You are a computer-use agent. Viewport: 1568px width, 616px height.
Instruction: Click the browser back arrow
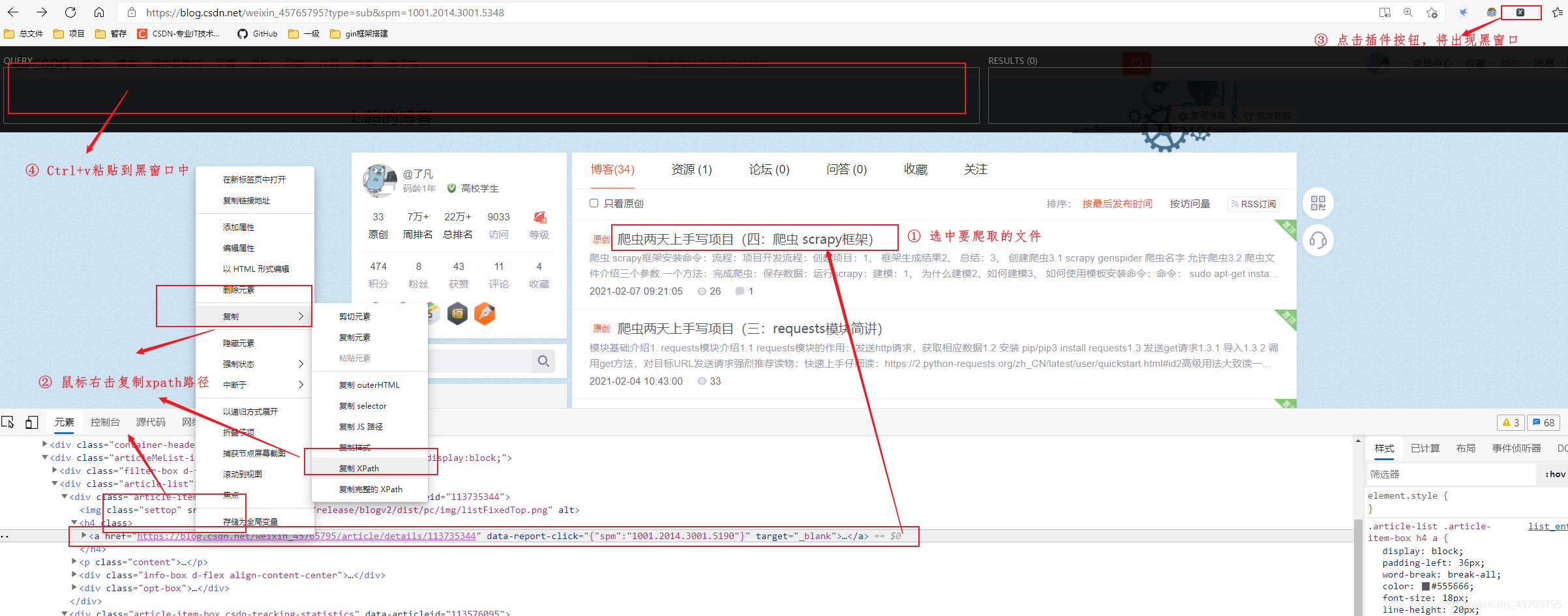pyautogui.click(x=13, y=12)
